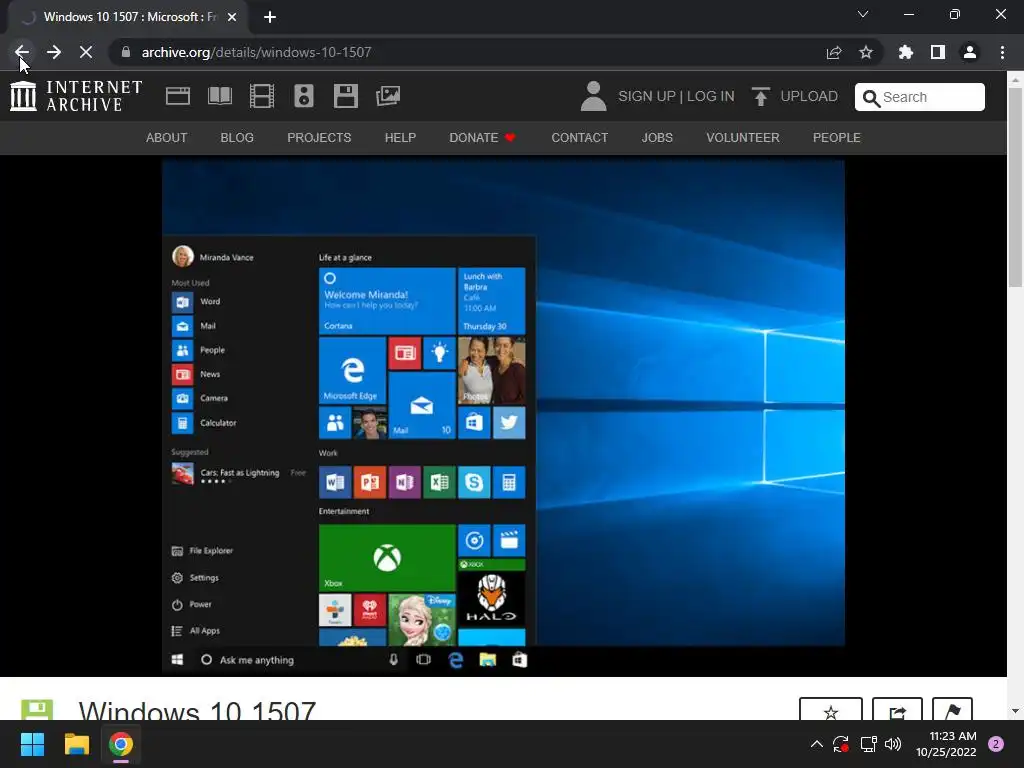The height and width of the screenshot is (768, 1024).
Task: Click the share item button
Action: pyautogui.click(x=897, y=711)
